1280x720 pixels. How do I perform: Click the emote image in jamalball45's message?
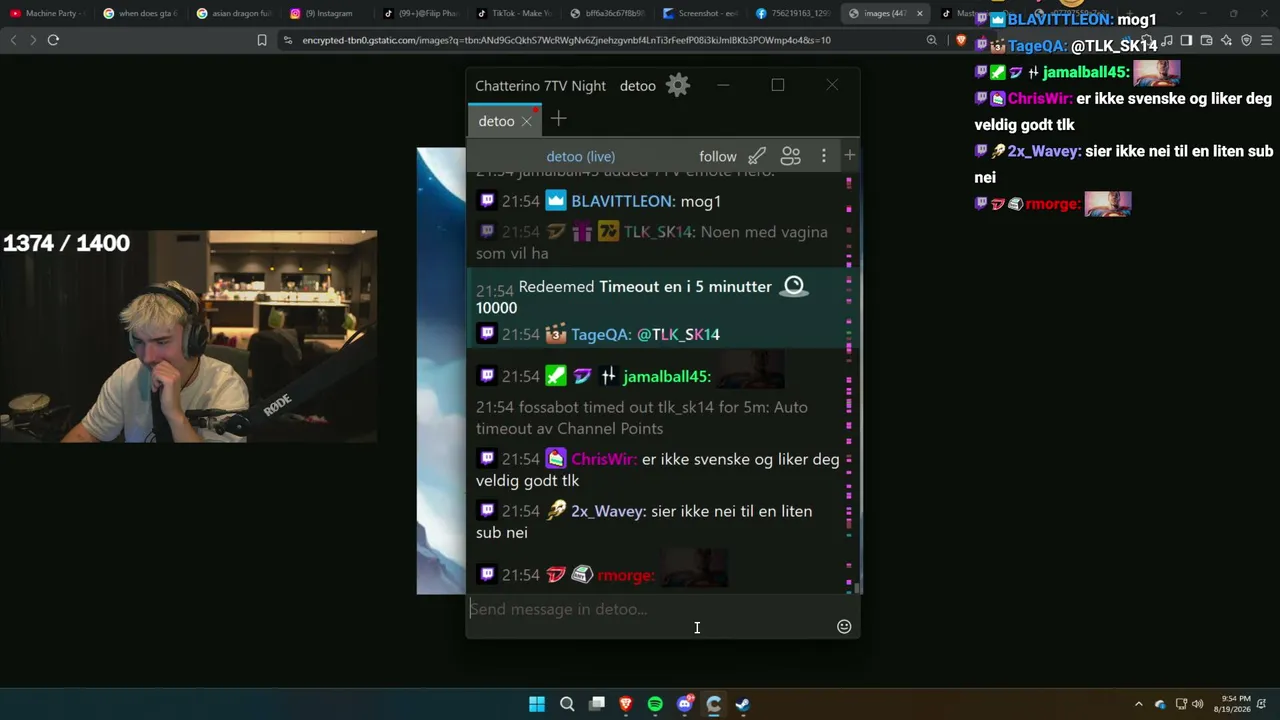coord(750,369)
